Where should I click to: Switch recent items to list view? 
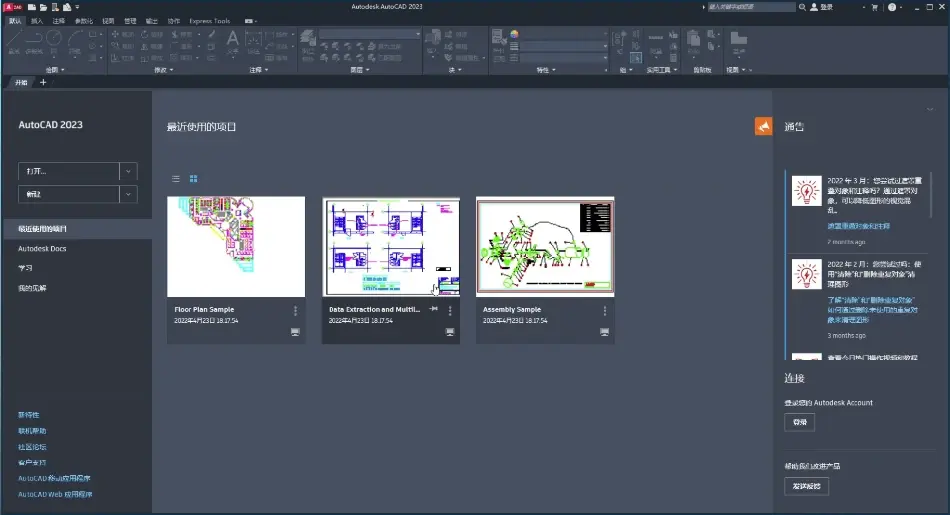(176, 179)
